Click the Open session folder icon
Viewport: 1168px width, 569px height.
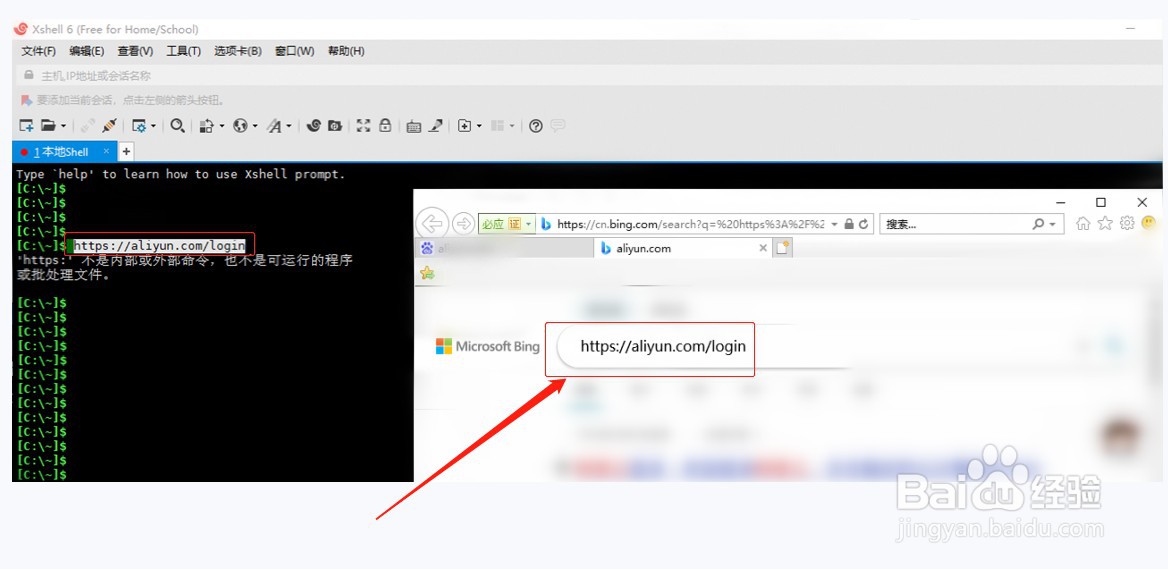point(48,126)
